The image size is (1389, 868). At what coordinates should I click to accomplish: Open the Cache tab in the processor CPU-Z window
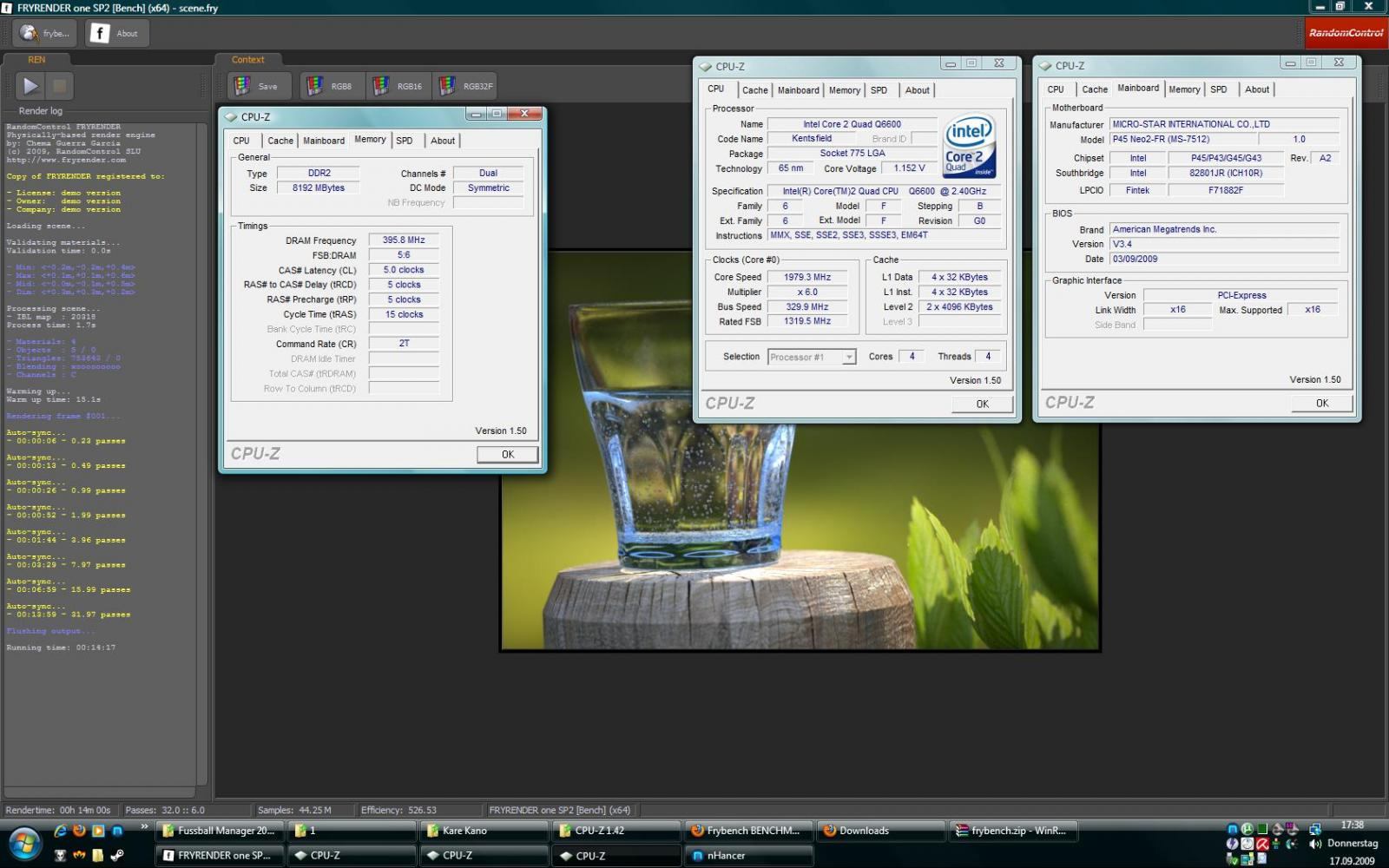click(755, 90)
